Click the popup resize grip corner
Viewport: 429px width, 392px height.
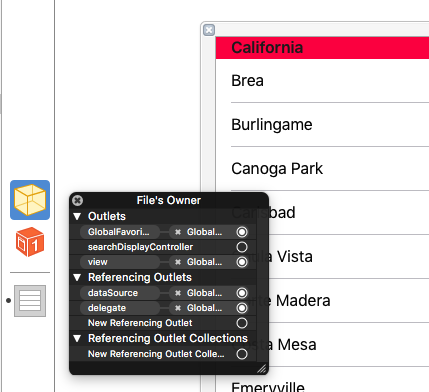coord(262,368)
